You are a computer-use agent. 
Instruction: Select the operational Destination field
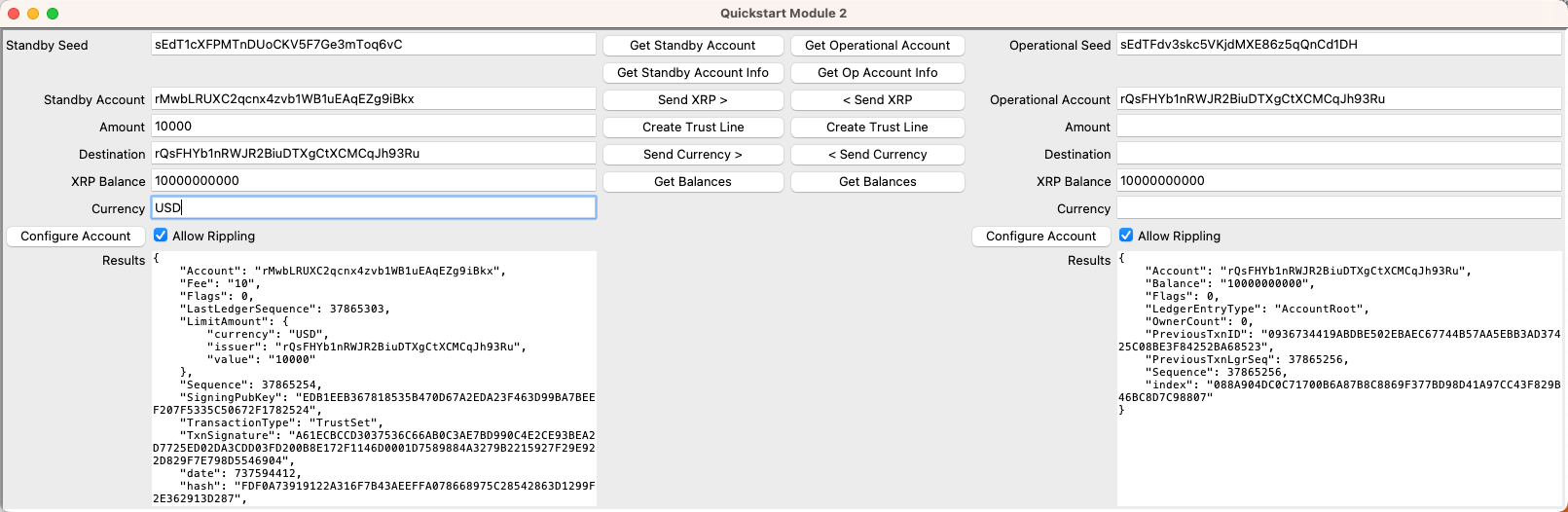[x=1338, y=154]
